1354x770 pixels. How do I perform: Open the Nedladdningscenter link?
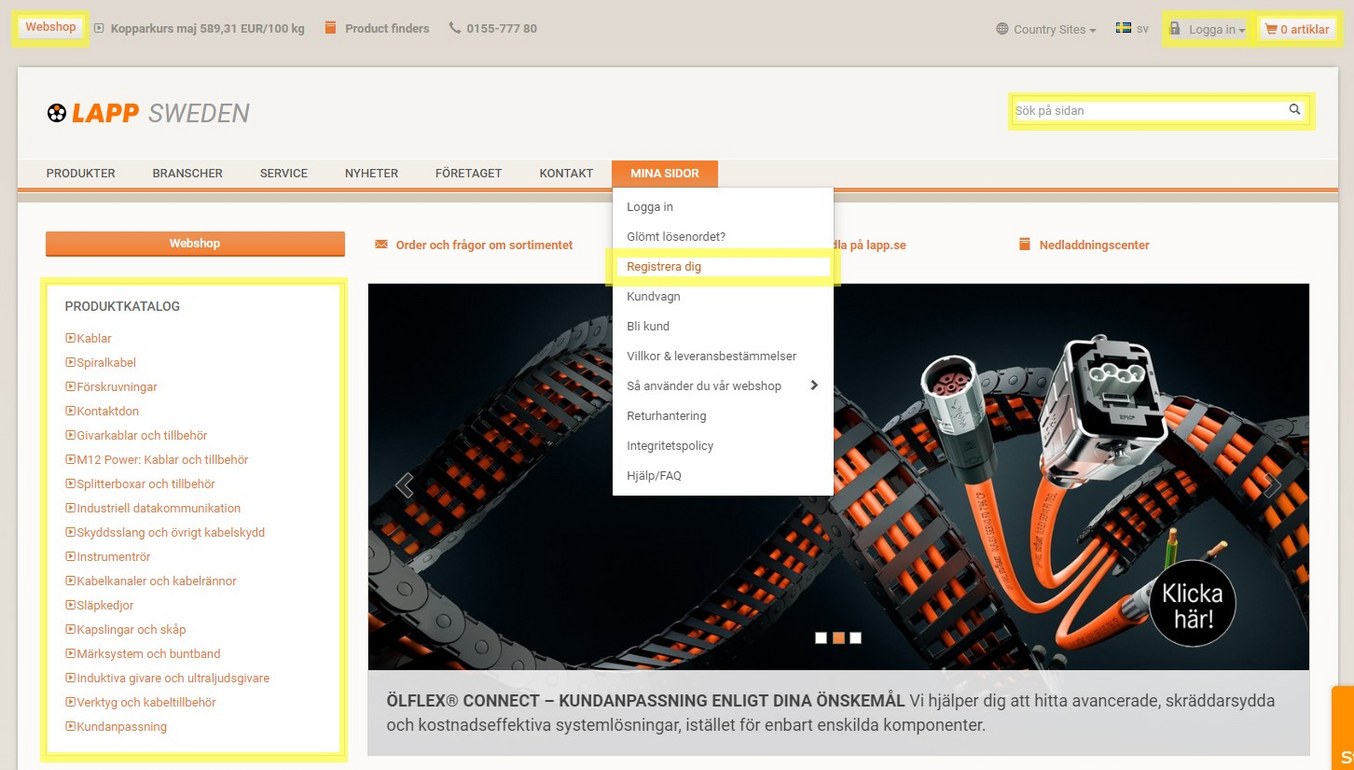point(1094,245)
